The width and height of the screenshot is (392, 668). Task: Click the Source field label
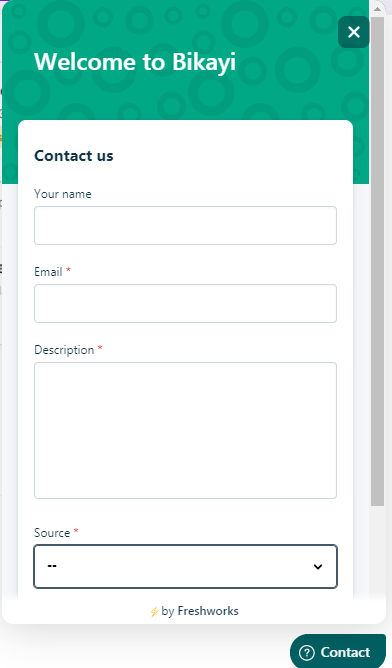52,533
